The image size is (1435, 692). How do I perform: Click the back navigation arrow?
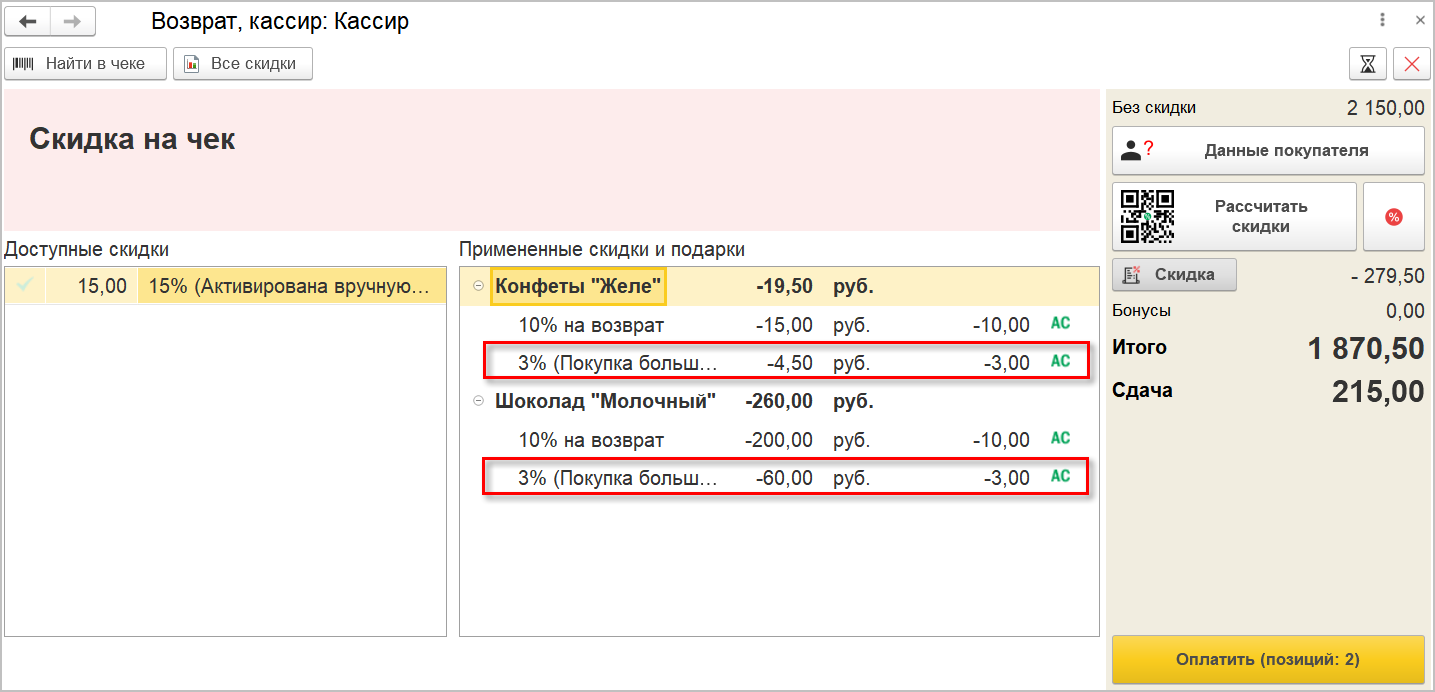coord(28,21)
